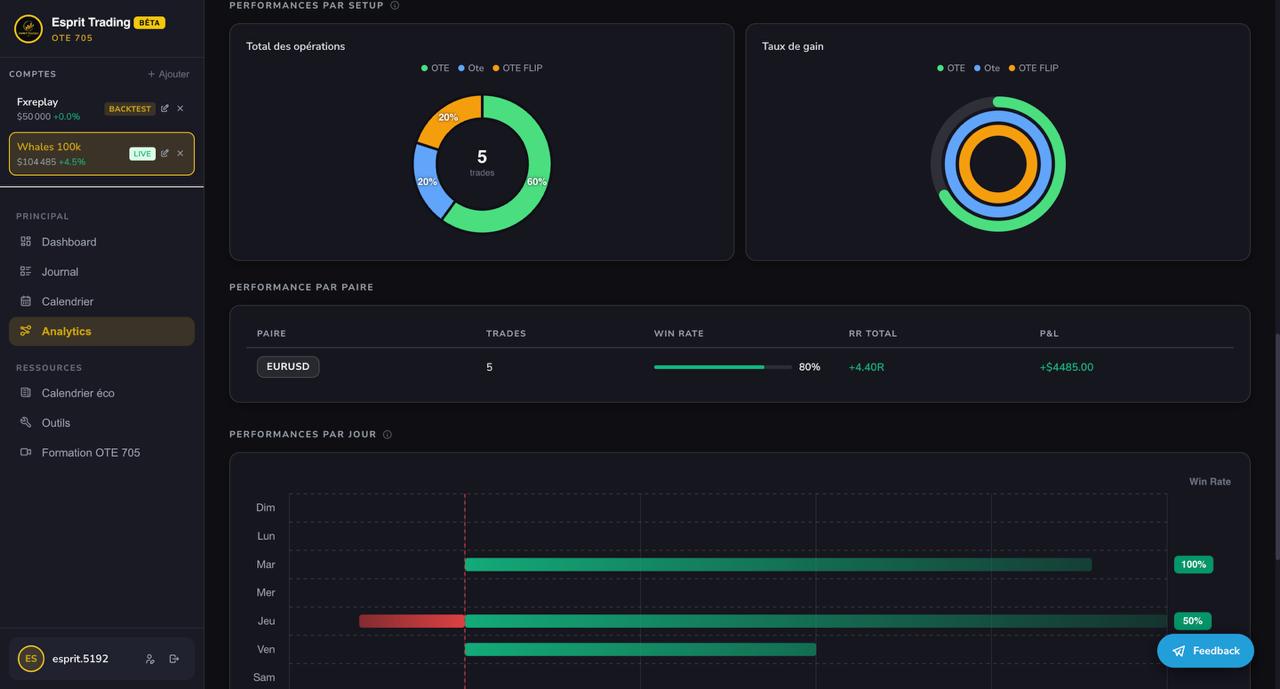Edit the Fxreplay account
The width and height of the screenshot is (1280, 689).
[165, 108]
